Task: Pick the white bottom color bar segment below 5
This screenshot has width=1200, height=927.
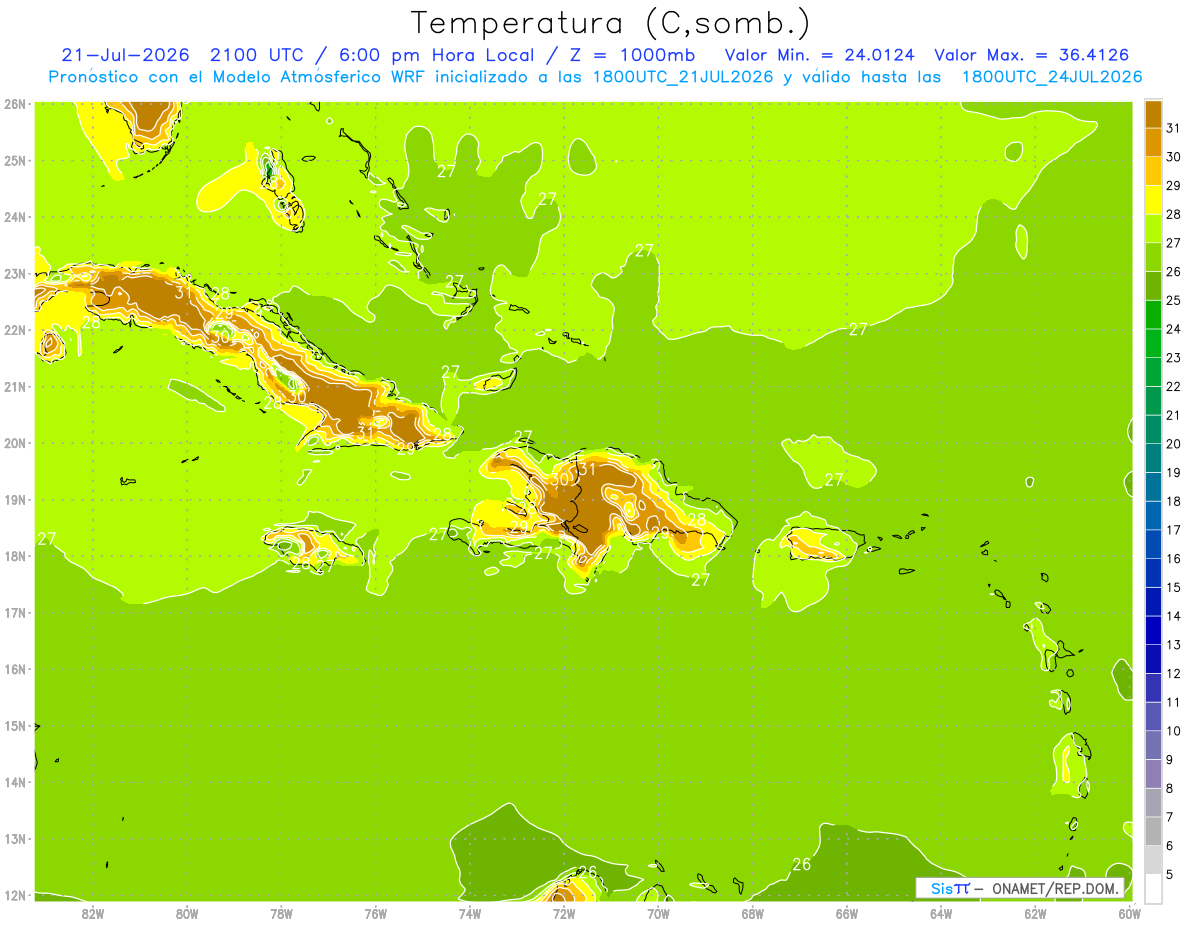Action: tap(1153, 889)
